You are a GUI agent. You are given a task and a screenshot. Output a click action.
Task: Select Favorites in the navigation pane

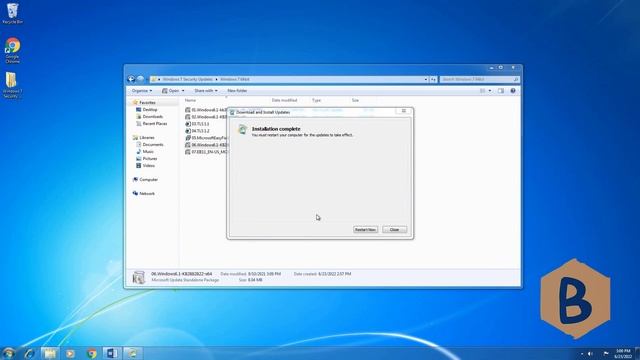tap(147, 102)
